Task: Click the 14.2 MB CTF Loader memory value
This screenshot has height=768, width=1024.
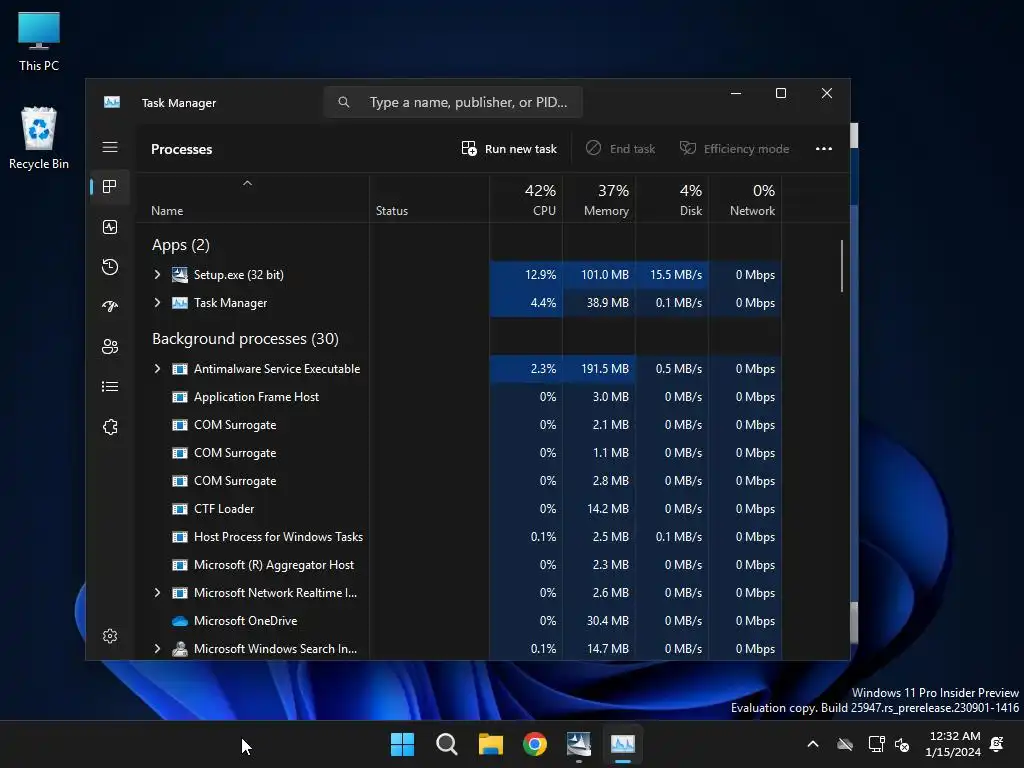Action: [x=607, y=509]
